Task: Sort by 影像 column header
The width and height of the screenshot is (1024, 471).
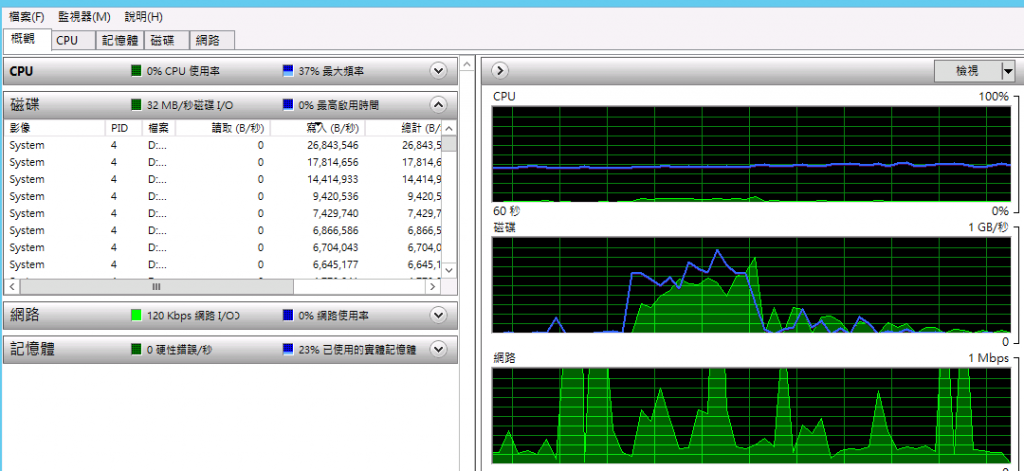Action: coord(54,127)
